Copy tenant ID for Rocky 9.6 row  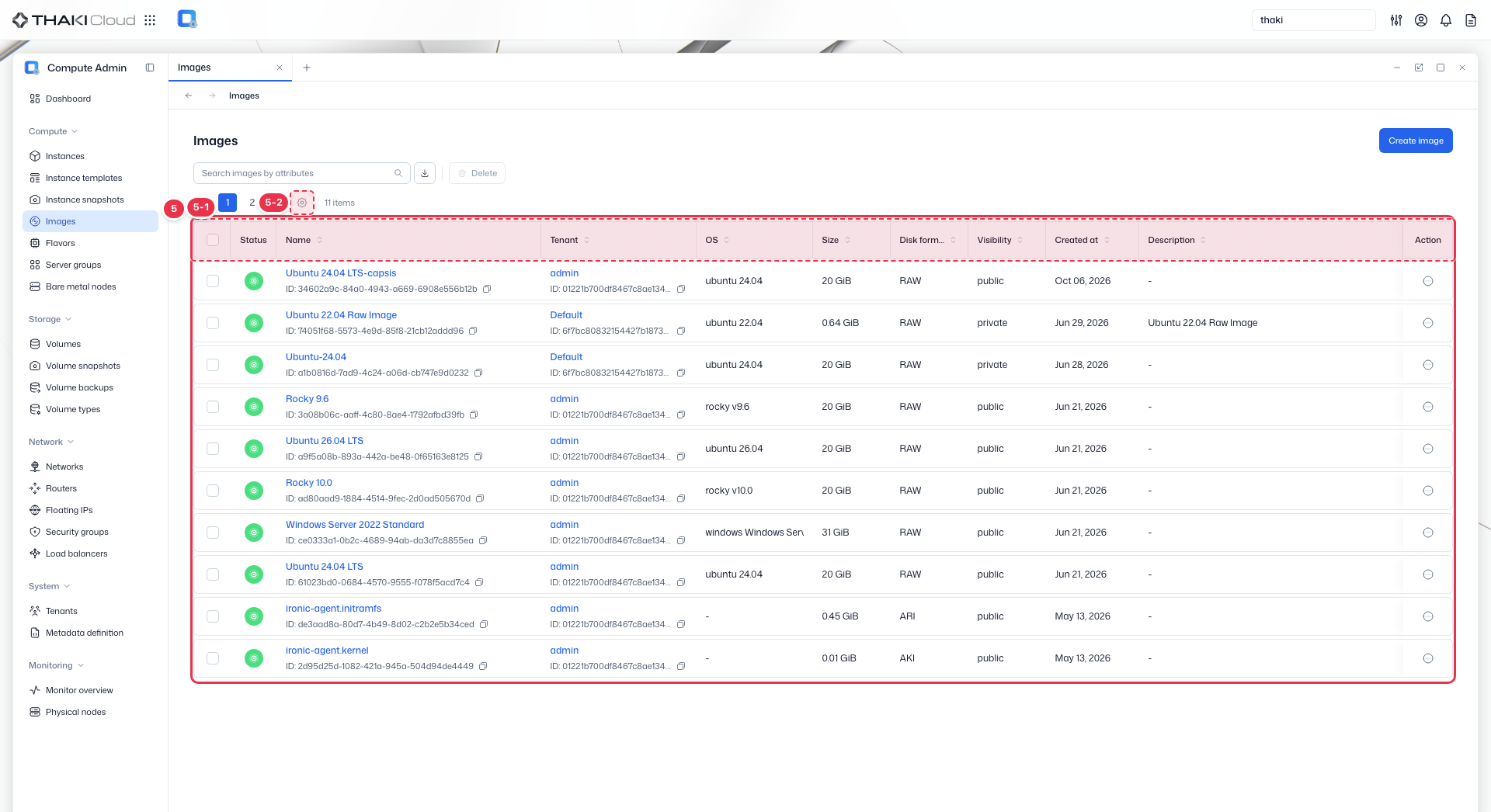coord(681,415)
